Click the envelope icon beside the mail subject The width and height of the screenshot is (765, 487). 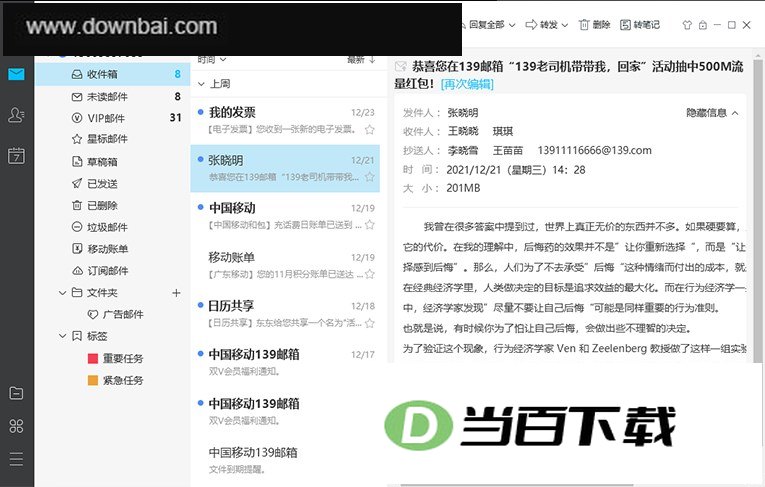(x=401, y=66)
